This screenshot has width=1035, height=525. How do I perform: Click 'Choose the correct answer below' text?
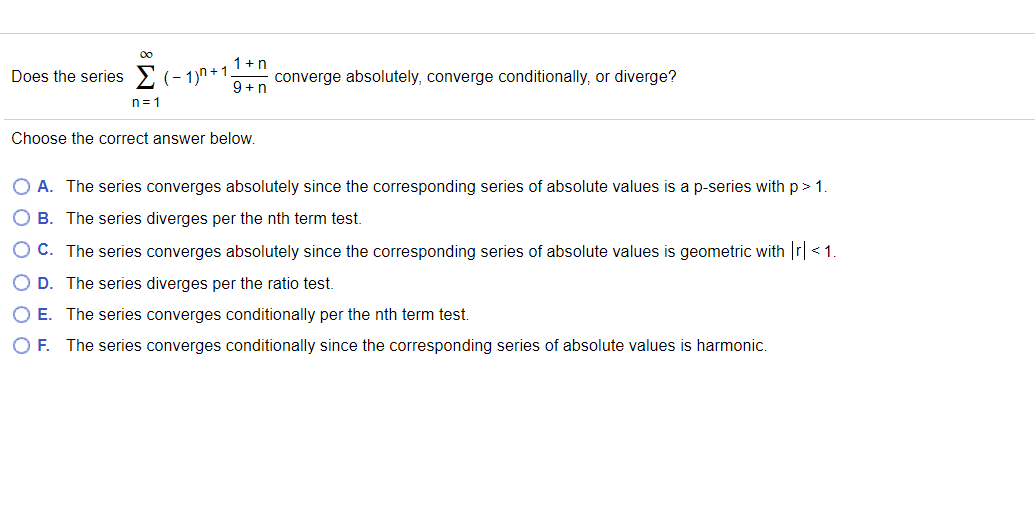point(133,139)
